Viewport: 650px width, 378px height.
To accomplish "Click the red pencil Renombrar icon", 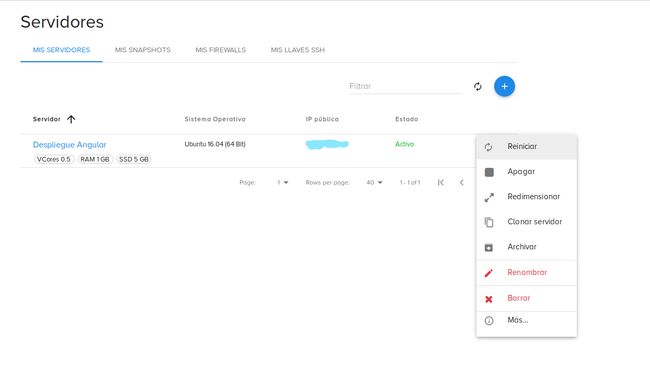I will click(489, 273).
